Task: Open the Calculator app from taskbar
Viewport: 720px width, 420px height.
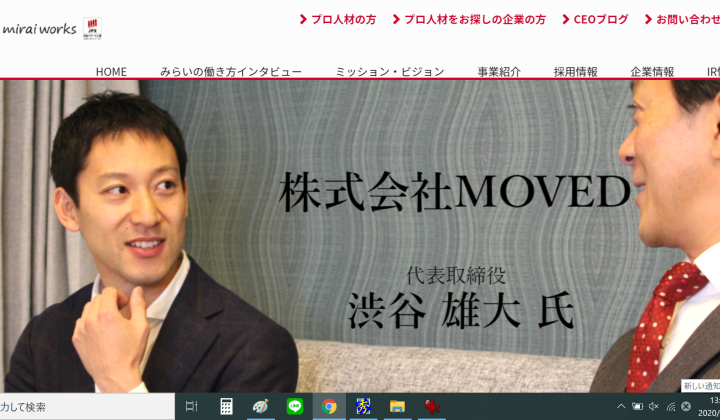Action: (x=226, y=407)
